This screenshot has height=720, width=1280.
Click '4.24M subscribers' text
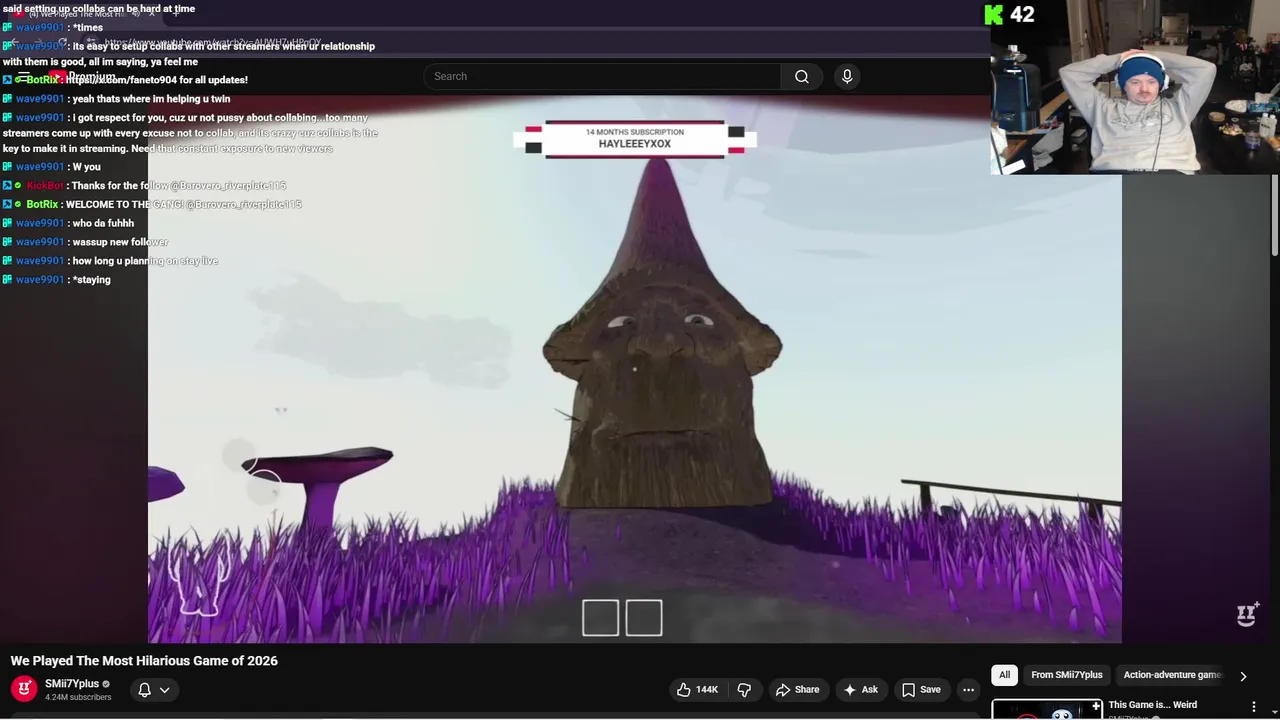point(78,697)
